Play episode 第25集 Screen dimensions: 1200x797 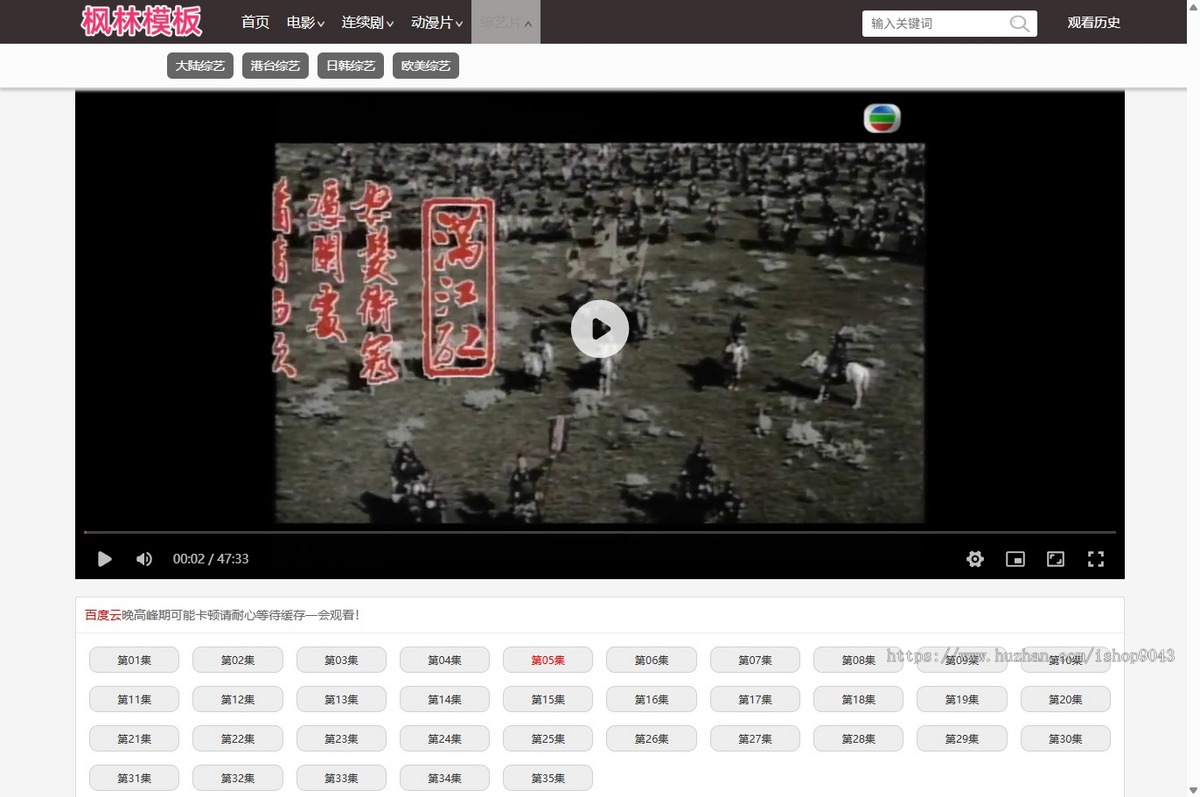[x=548, y=738]
